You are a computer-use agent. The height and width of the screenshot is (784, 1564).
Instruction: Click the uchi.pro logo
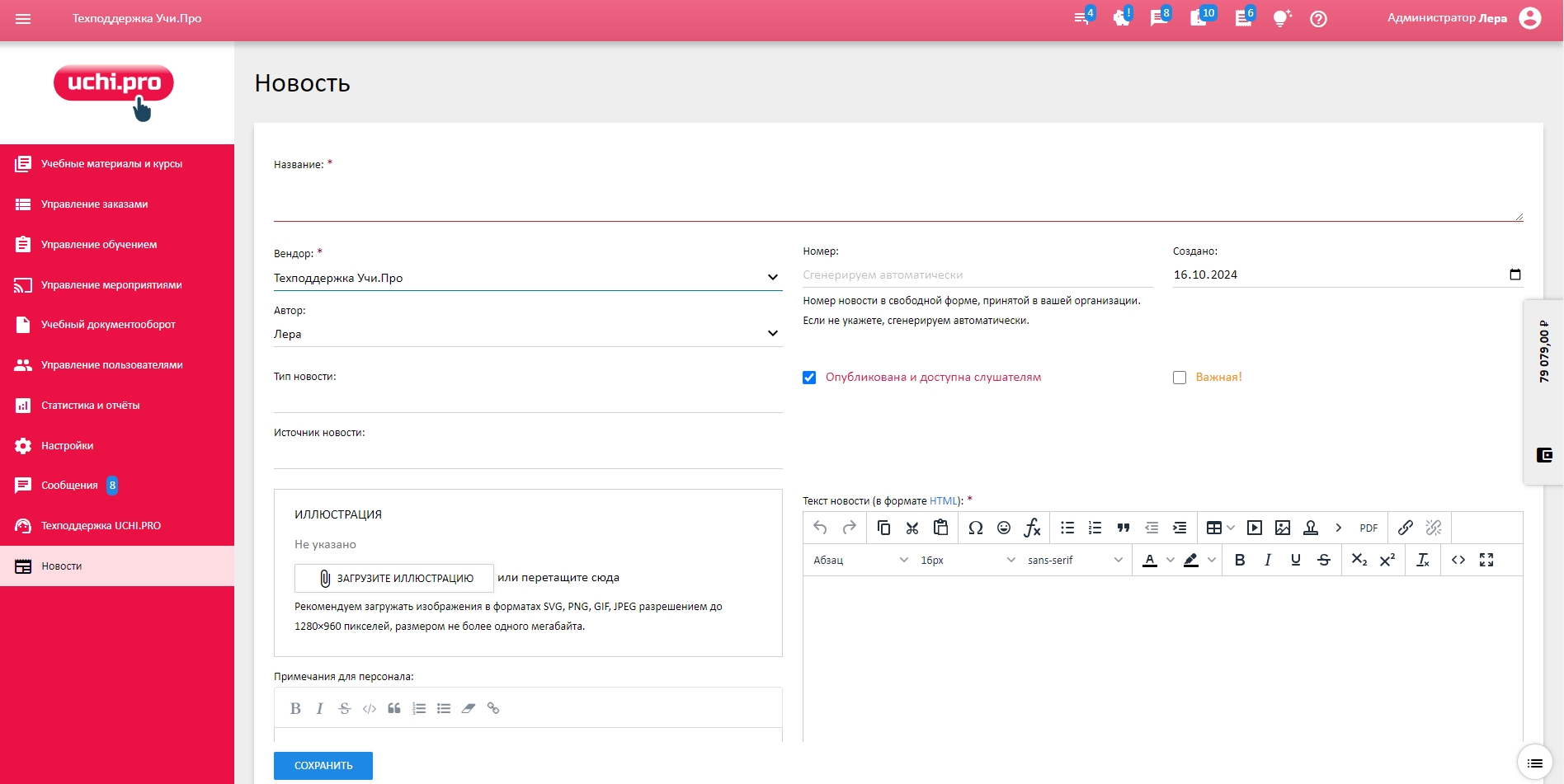[114, 92]
